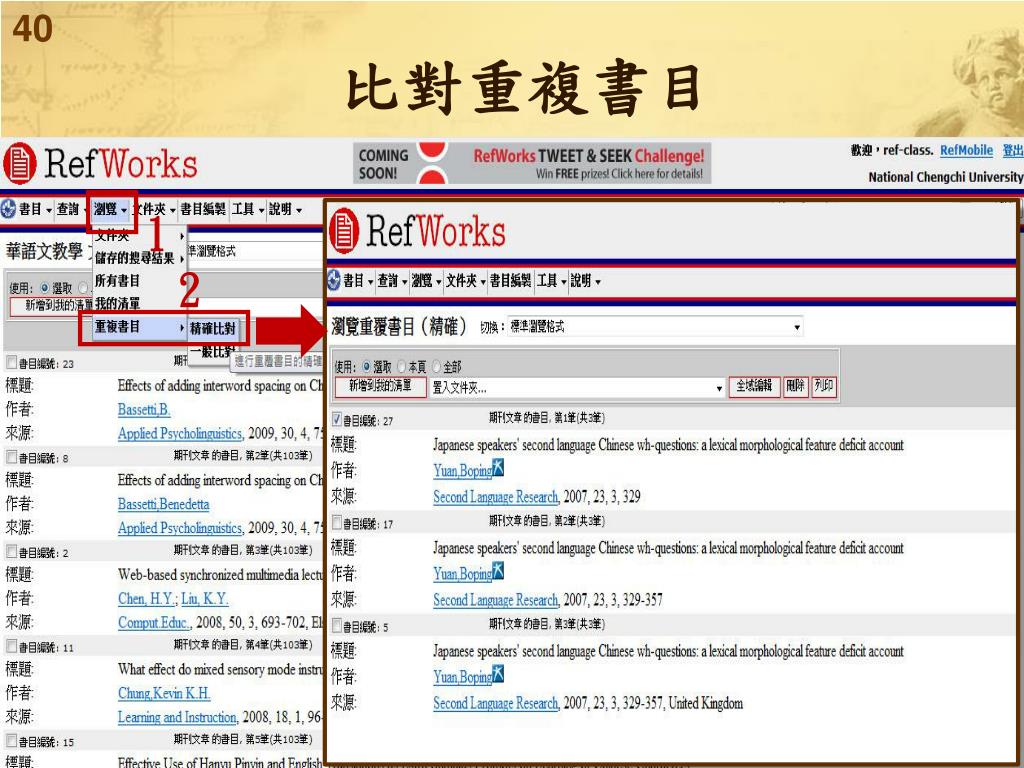Check the 書目編號 23 checkbox in the background list
Screen dimensions: 1024x768
11,362
